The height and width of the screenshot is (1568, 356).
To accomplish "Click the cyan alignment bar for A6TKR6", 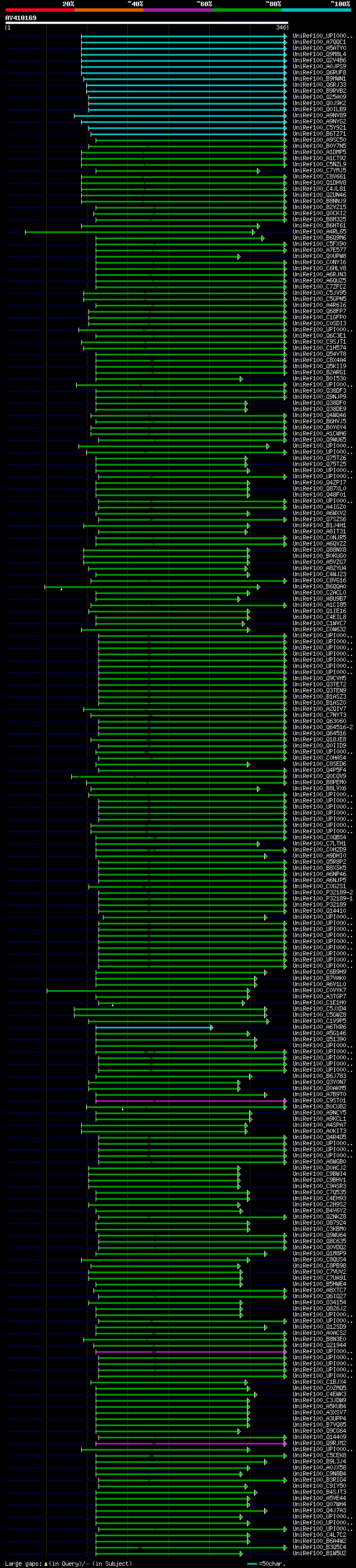I will (x=155, y=1027).
